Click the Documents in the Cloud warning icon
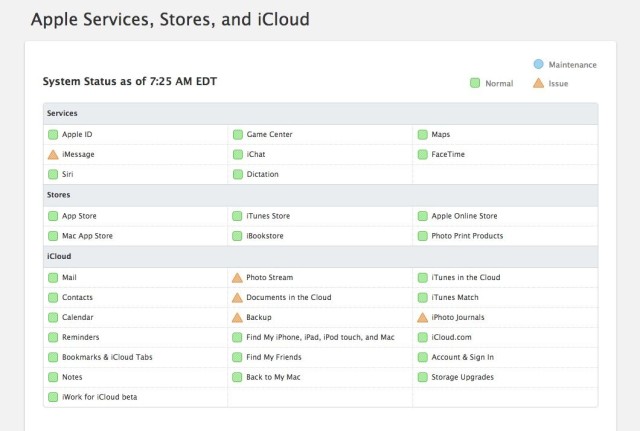640x431 pixels. tap(237, 297)
